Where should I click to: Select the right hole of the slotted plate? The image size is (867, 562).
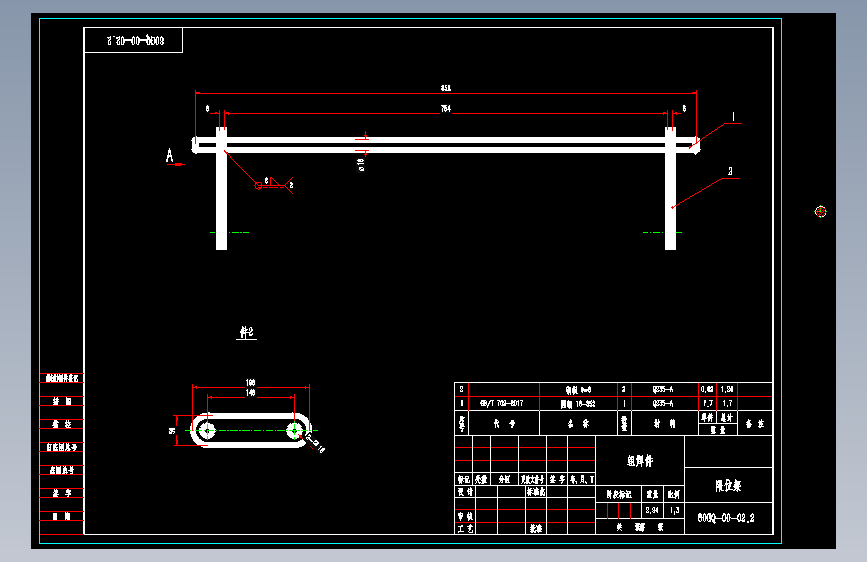click(x=294, y=430)
